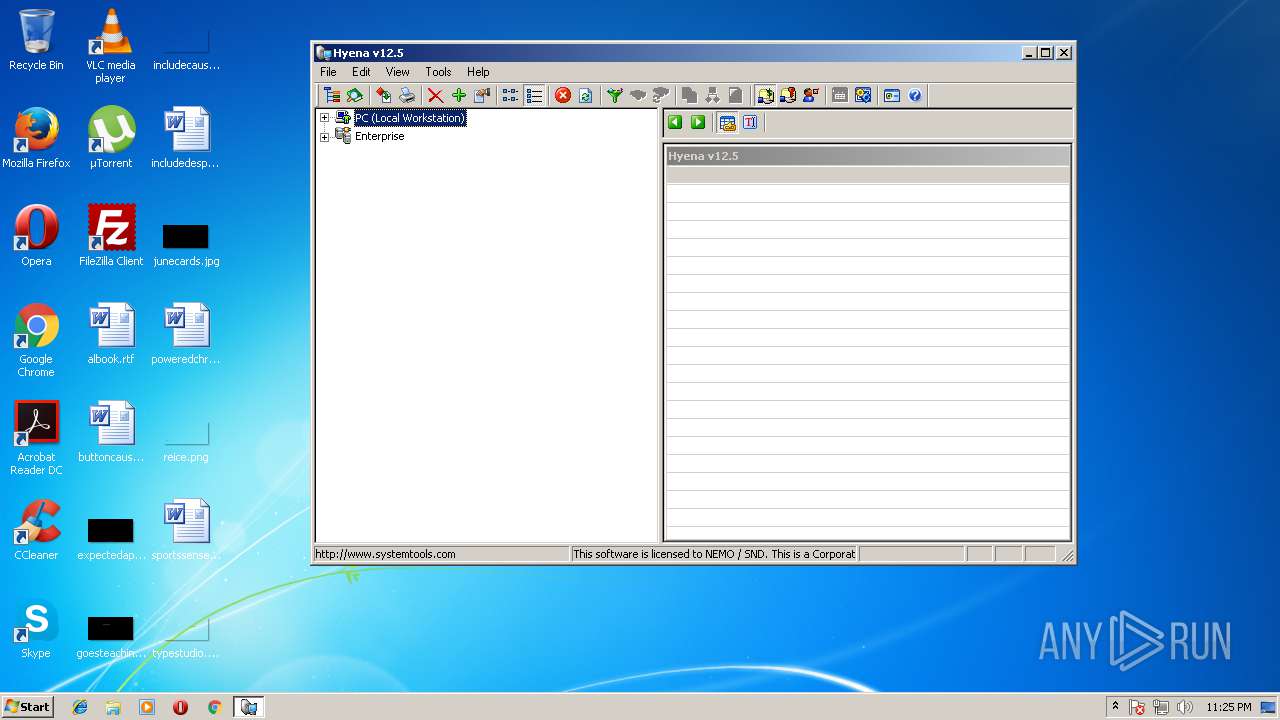Screen dimensions: 1280x720
Task: Open Acrobat Reader DC desktop shortcut
Action: (36, 438)
